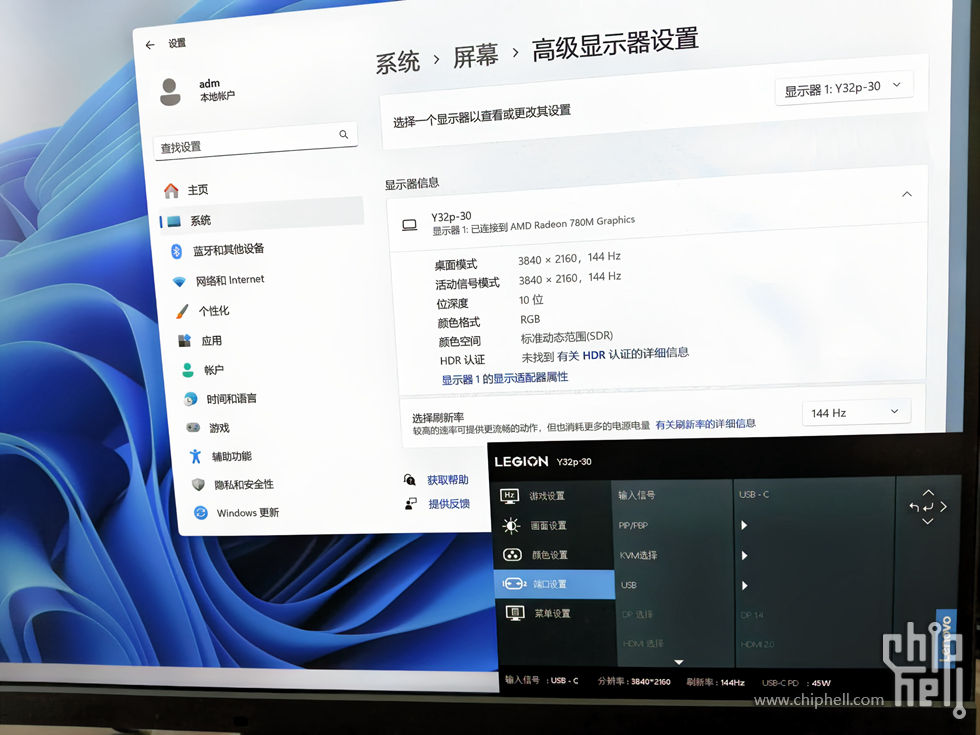
Task: Click the 高级显示器设置 page title
Action: [615, 44]
